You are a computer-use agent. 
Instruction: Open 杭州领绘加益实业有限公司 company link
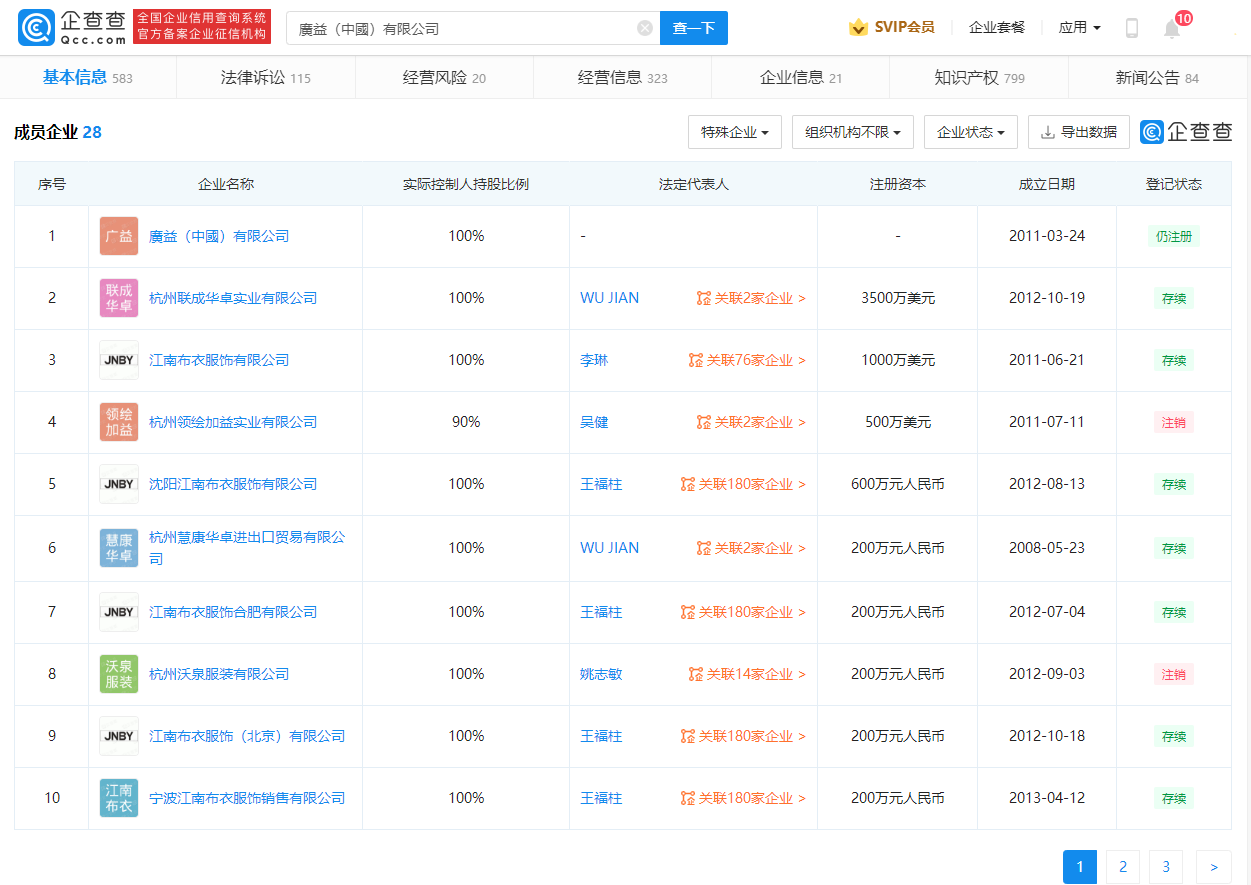click(x=233, y=422)
